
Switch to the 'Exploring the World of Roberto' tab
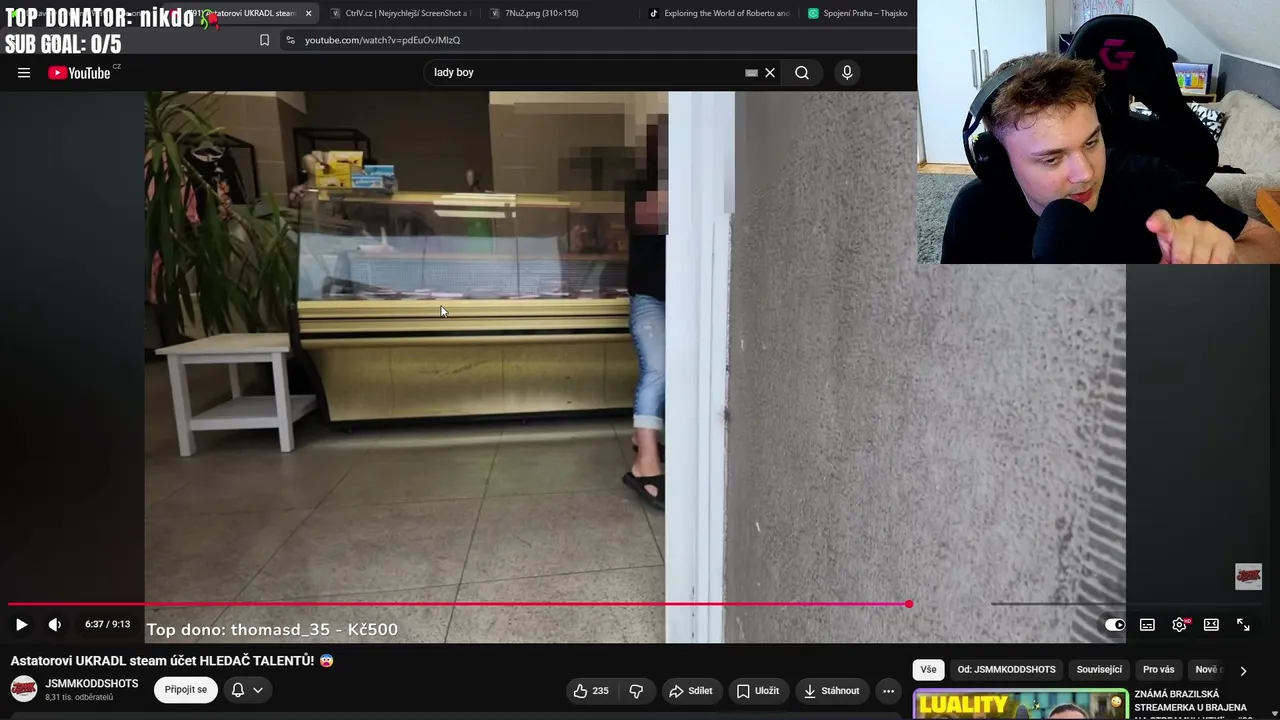point(720,13)
